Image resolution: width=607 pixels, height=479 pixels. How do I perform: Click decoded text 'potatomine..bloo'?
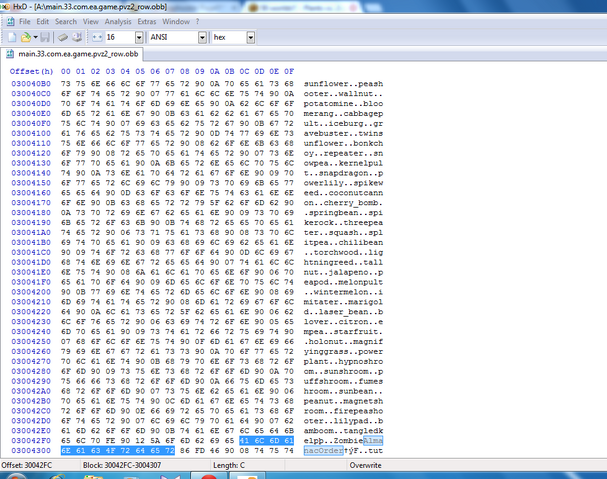[343, 104]
